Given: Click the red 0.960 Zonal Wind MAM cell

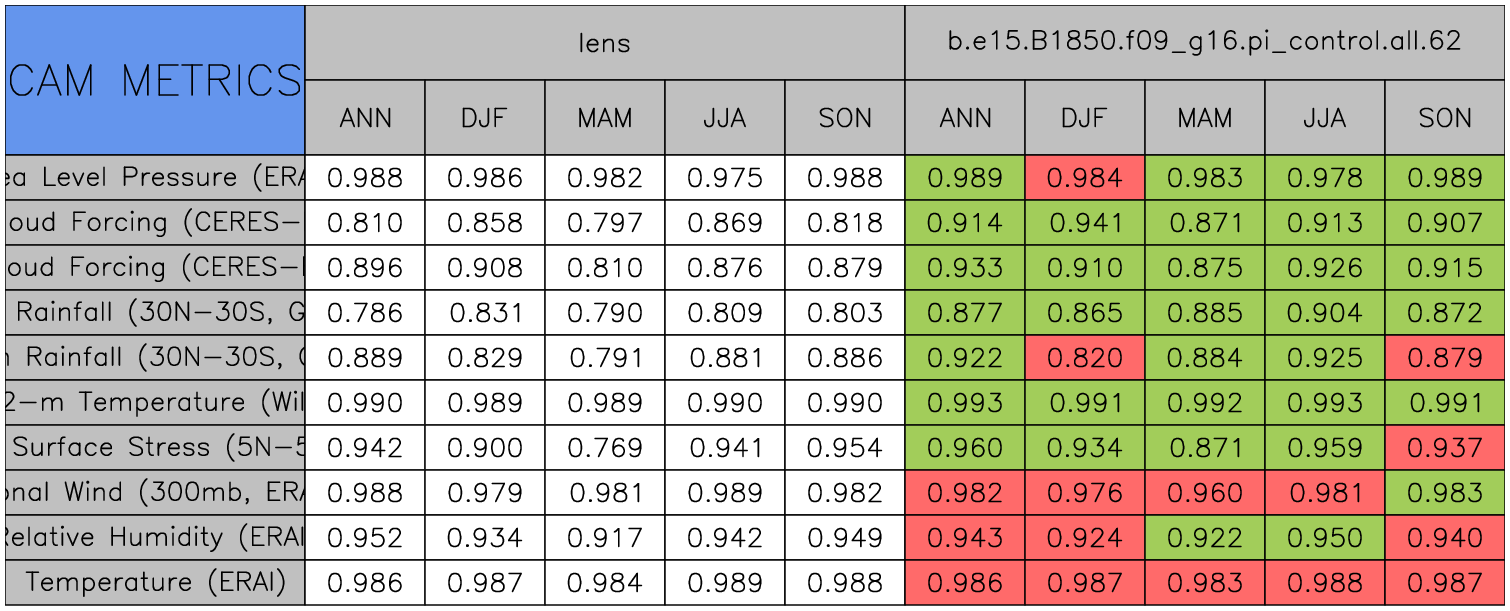Looking at the screenshot, I should click(1204, 493).
